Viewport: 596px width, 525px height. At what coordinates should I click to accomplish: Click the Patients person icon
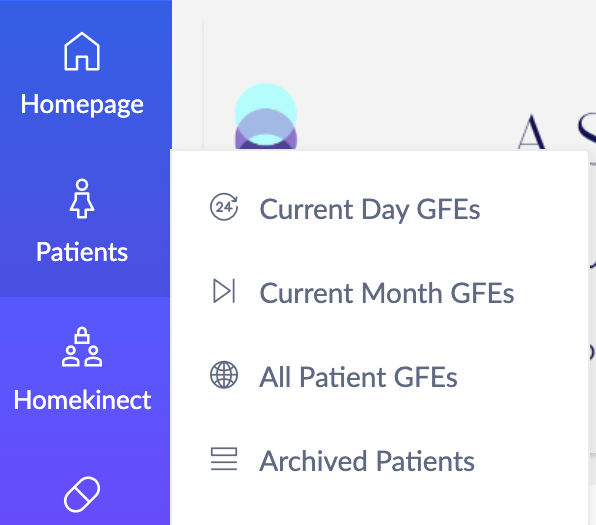[x=82, y=198]
